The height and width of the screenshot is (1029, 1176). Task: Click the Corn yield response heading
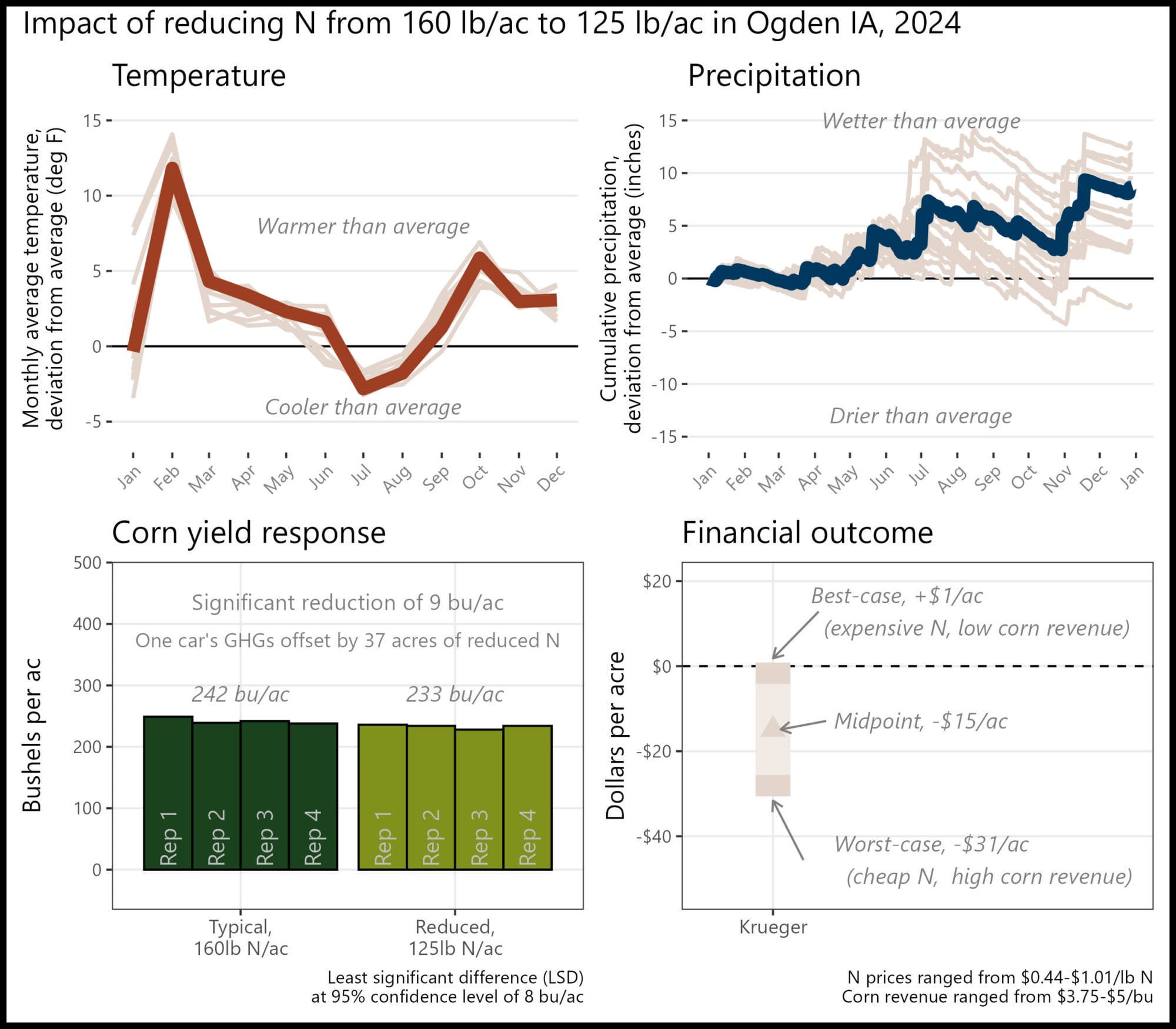(249, 533)
